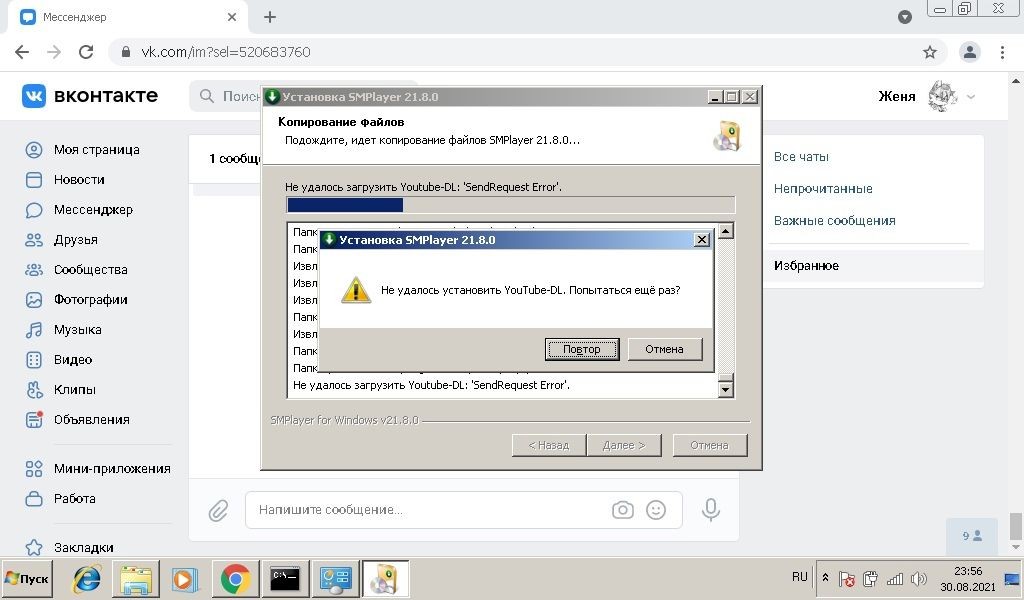Screen dimensions: 1024x600
Task: Click the attach file paperclip icon
Action: 219,510
